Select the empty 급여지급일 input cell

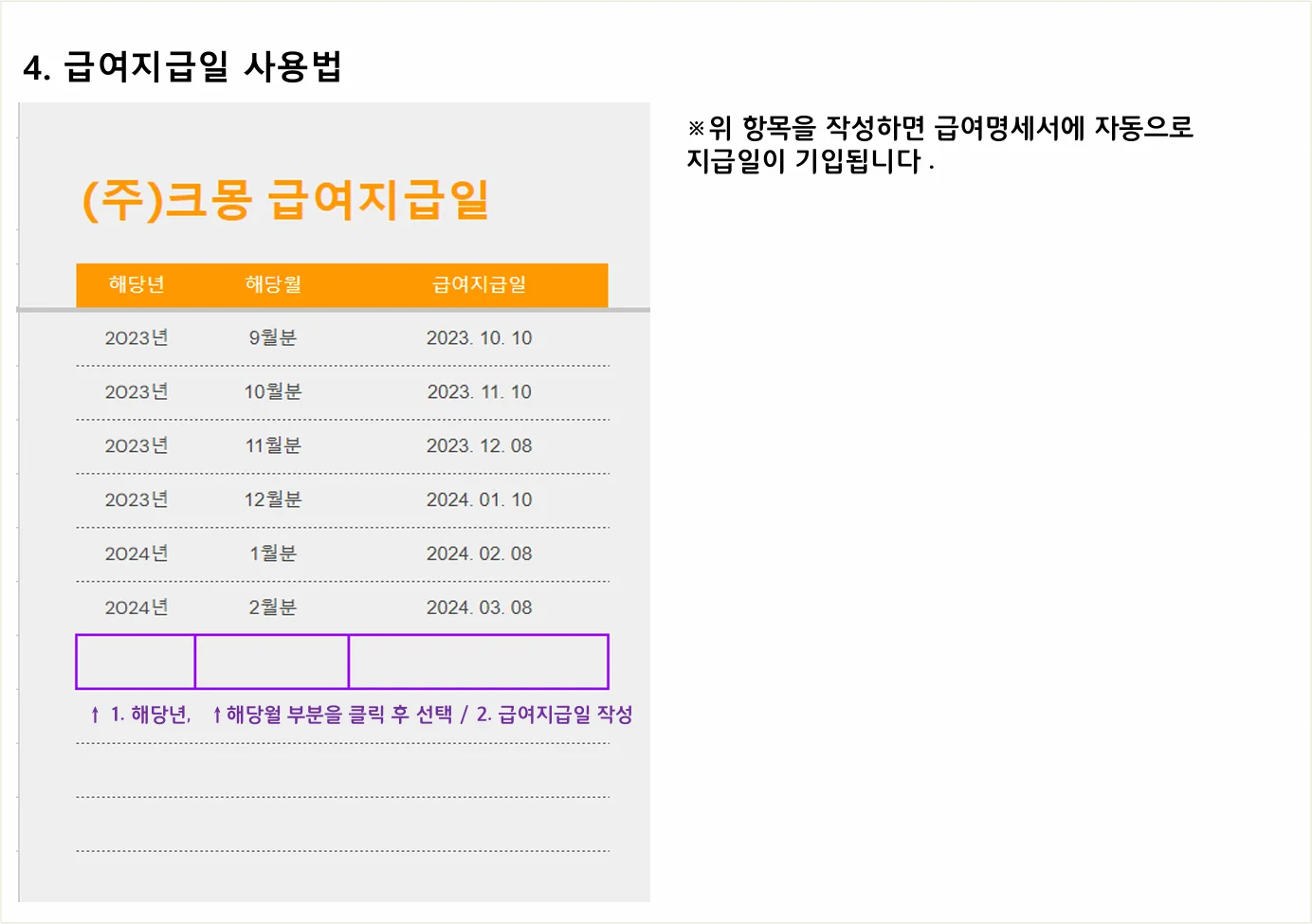coord(479,661)
